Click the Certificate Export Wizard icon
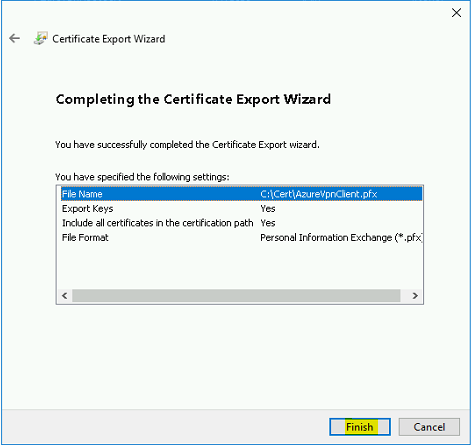Viewport: 471px width, 445px height. pyautogui.click(x=41, y=39)
